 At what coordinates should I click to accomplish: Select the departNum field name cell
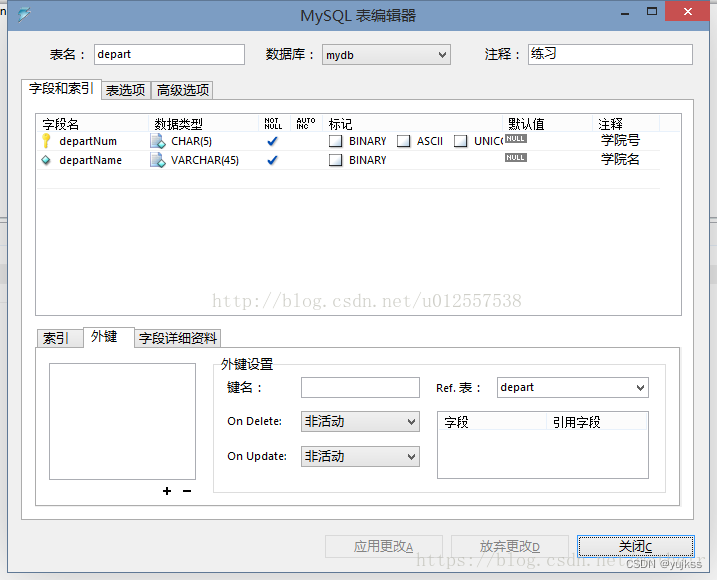click(88, 141)
